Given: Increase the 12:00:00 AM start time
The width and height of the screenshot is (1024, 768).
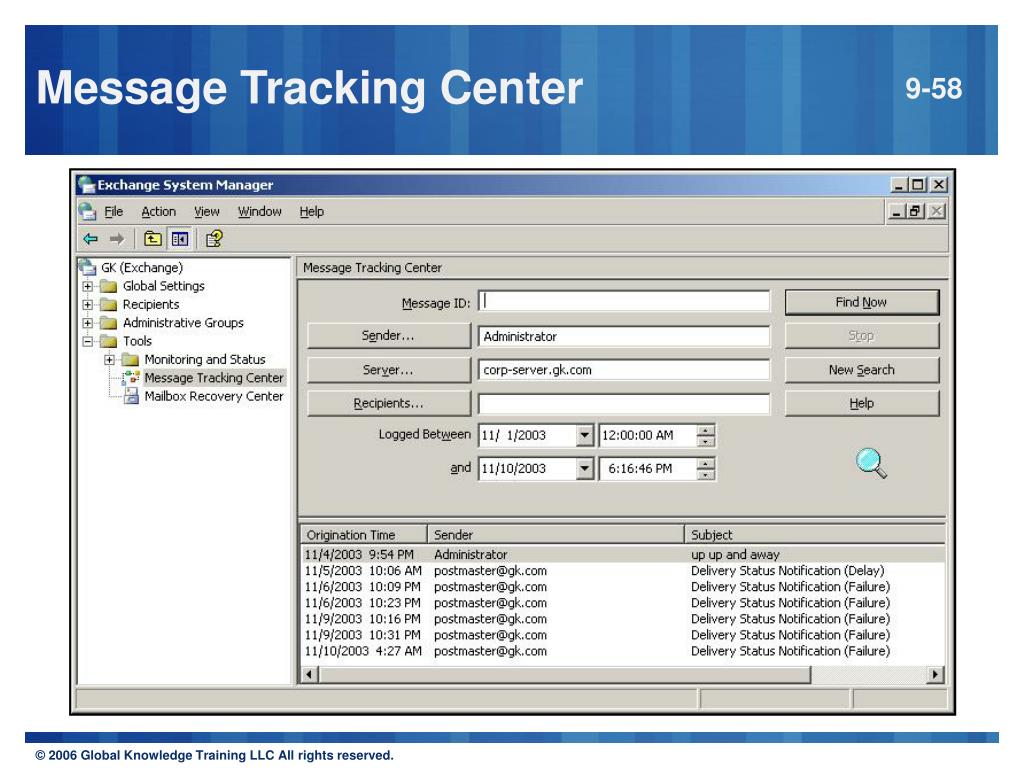Looking at the screenshot, I should tap(705, 430).
